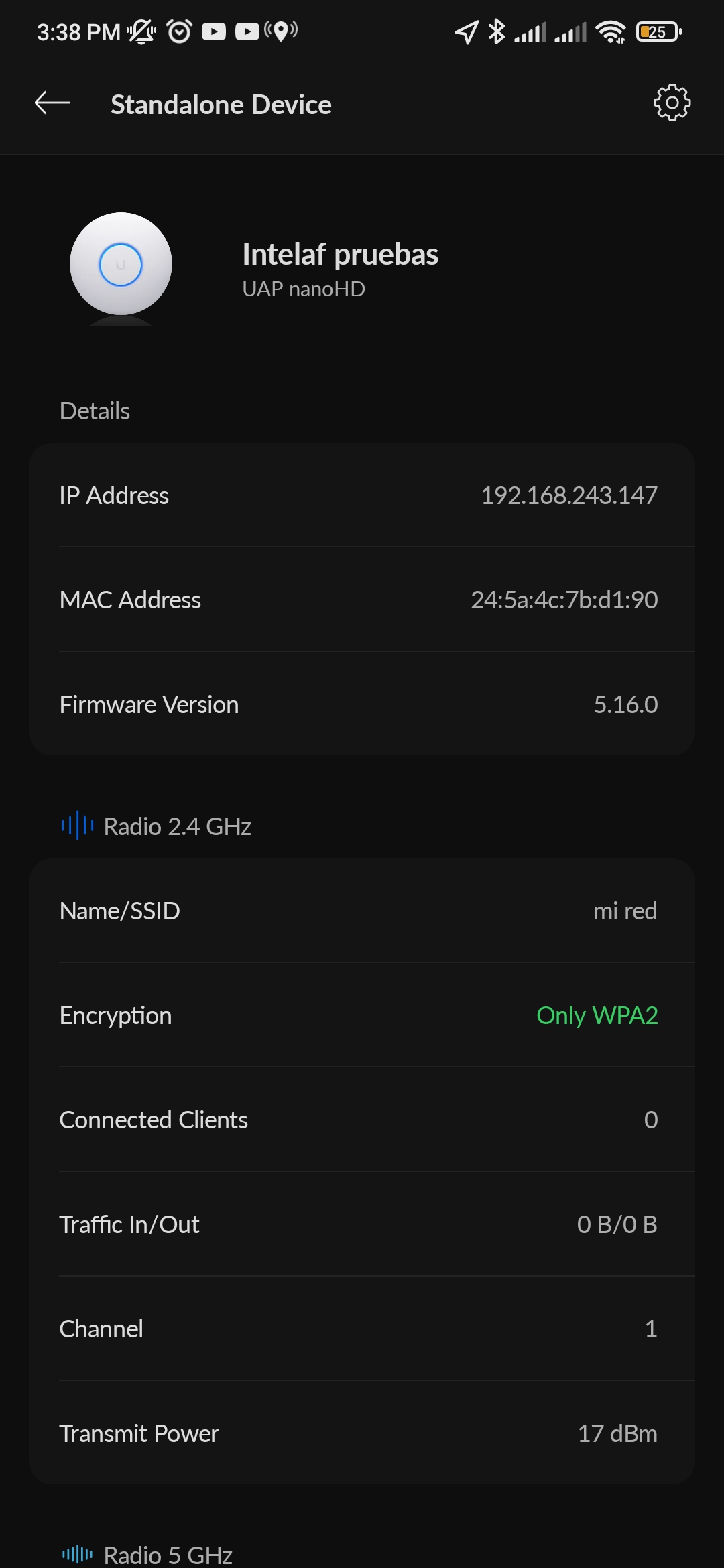Tap the Wi-Fi status bar icon
This screenshot has height=1568, width=724.
[610, 31]
